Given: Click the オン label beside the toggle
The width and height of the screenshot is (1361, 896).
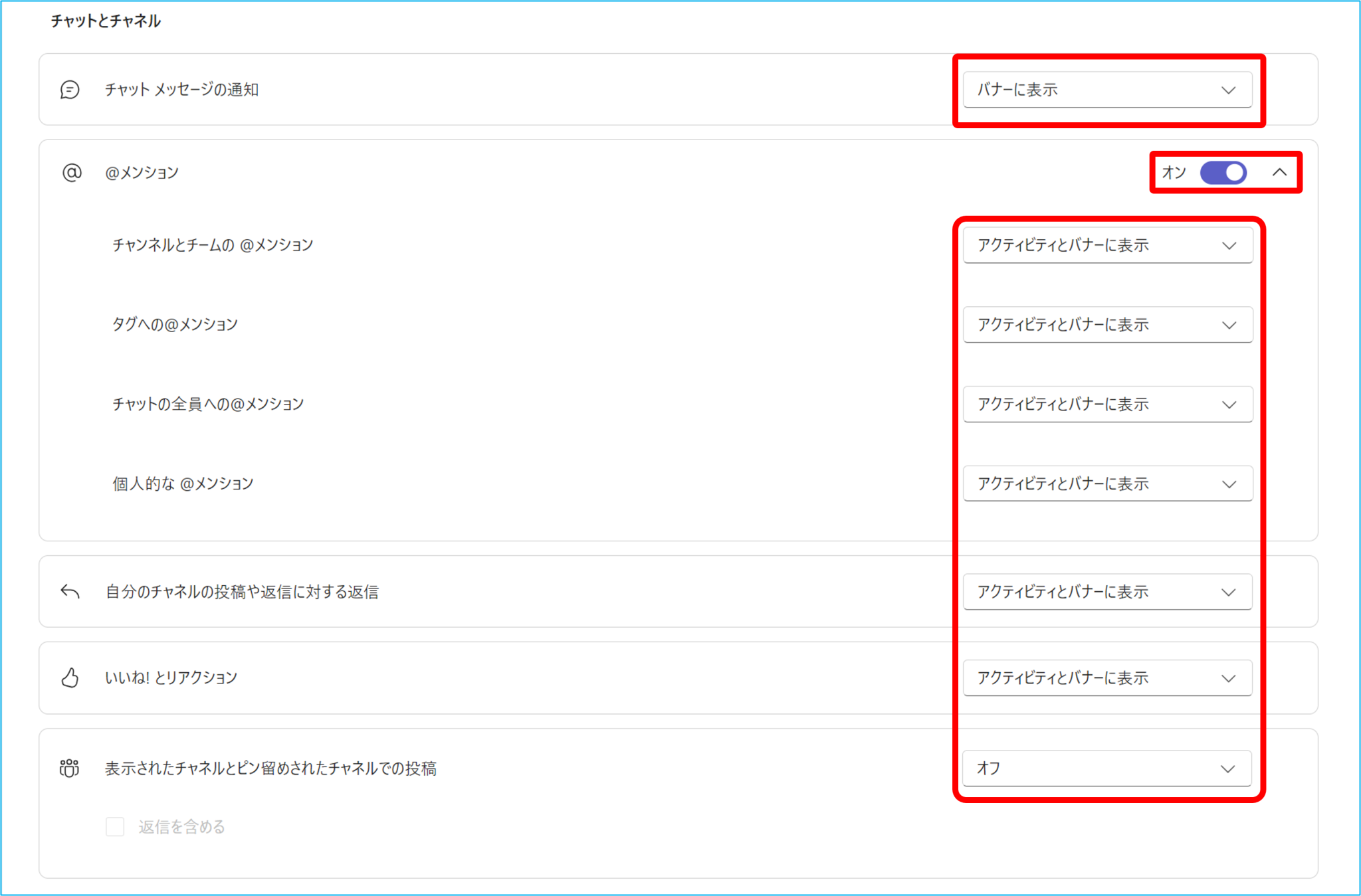Looking at the screenshot, I should pos(1174,173).
